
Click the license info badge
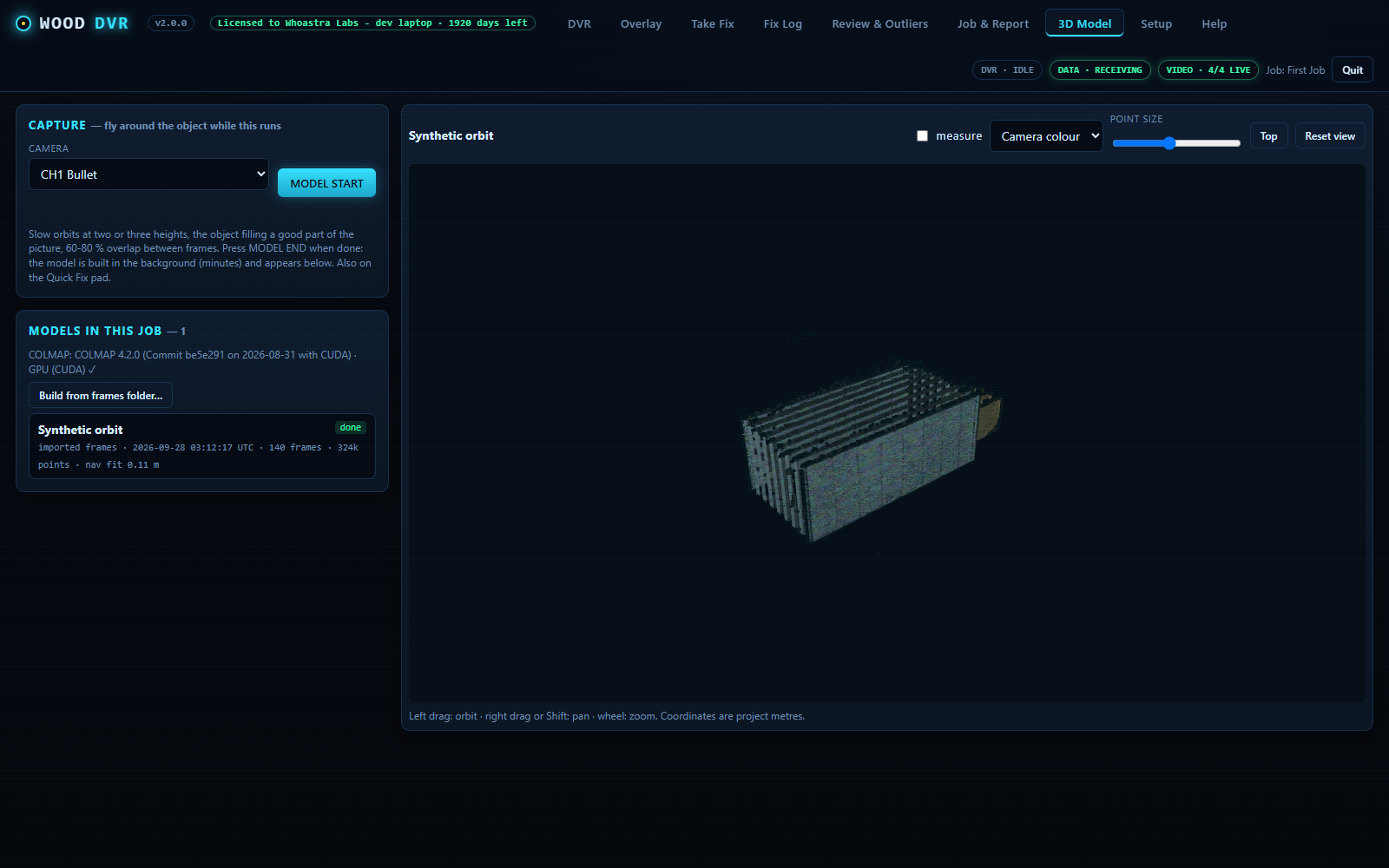(x=372, y=23)
